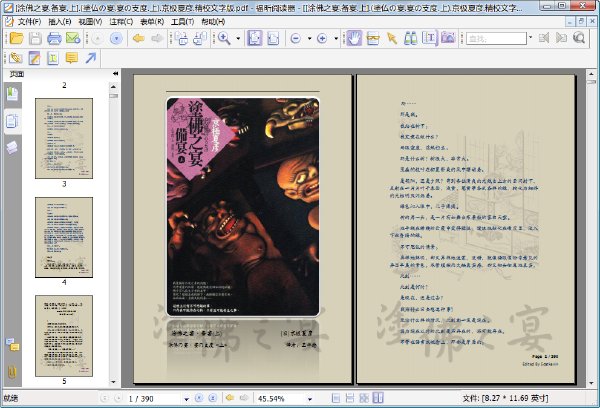Image resolution: width=600 pixels, height=408 pixels.
Task: Open the find box options dropdown
Action: click(530, 38)
